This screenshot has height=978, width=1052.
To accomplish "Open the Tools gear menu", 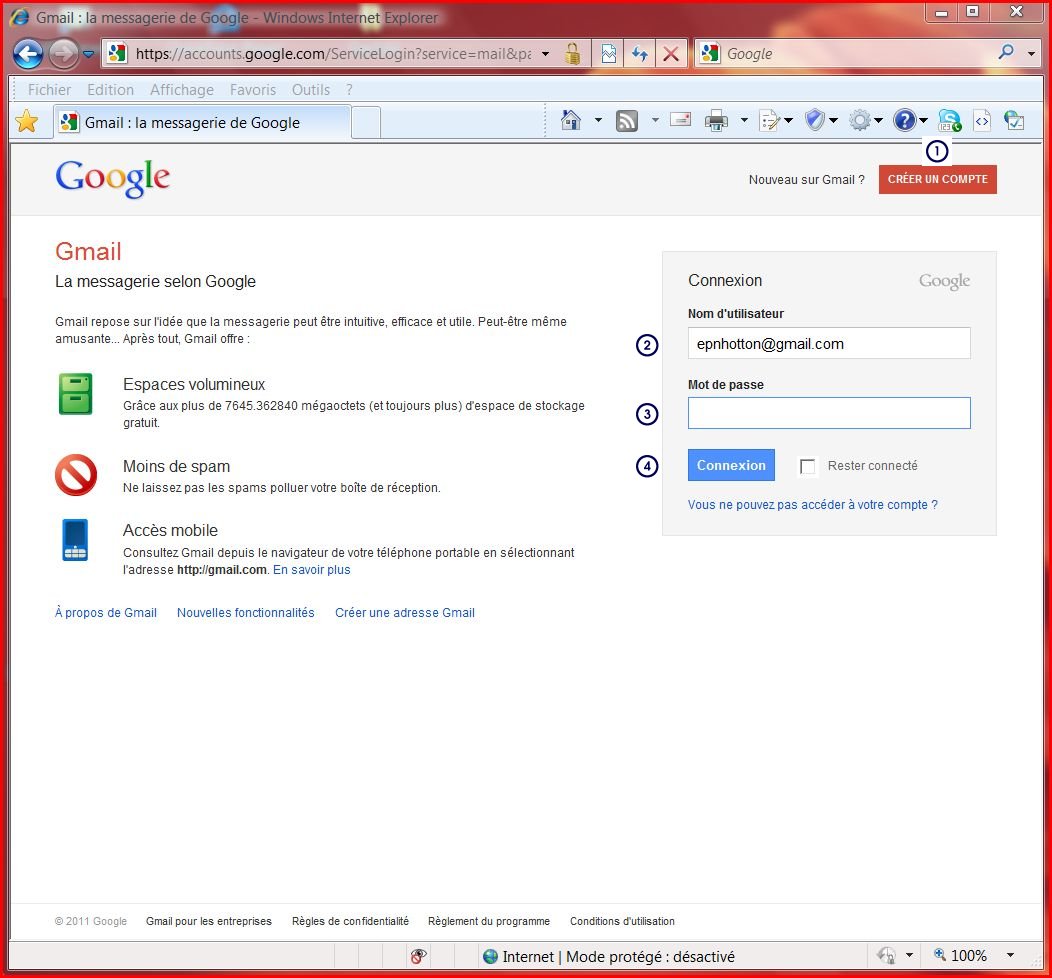I will click(866, 121).
